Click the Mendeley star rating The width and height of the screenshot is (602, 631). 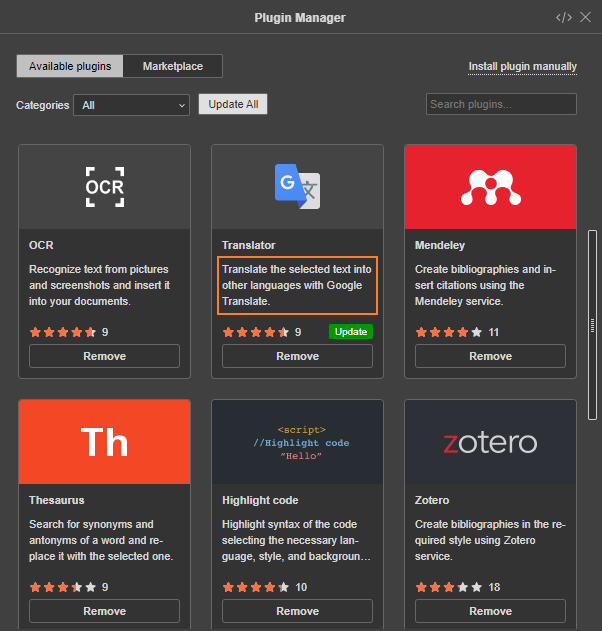click(x=449, y=332)
